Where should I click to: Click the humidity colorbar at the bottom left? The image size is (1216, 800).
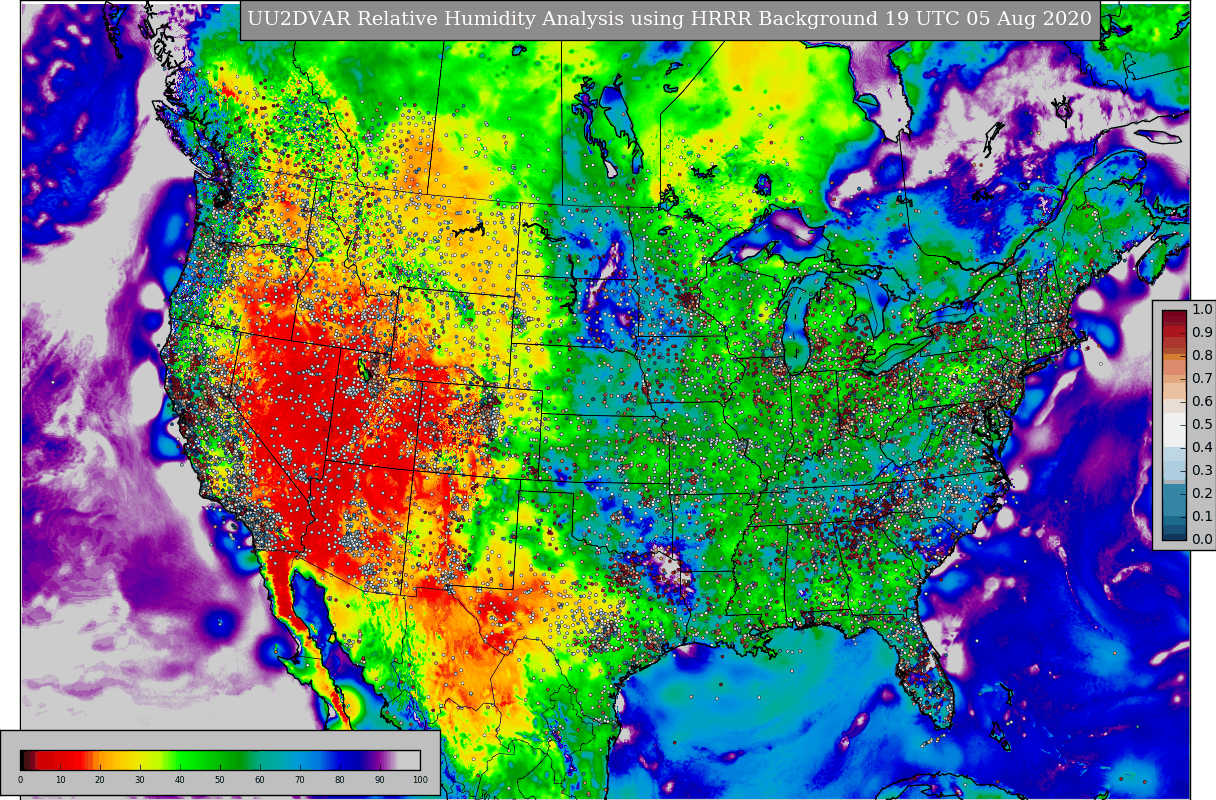pos(220,760)
